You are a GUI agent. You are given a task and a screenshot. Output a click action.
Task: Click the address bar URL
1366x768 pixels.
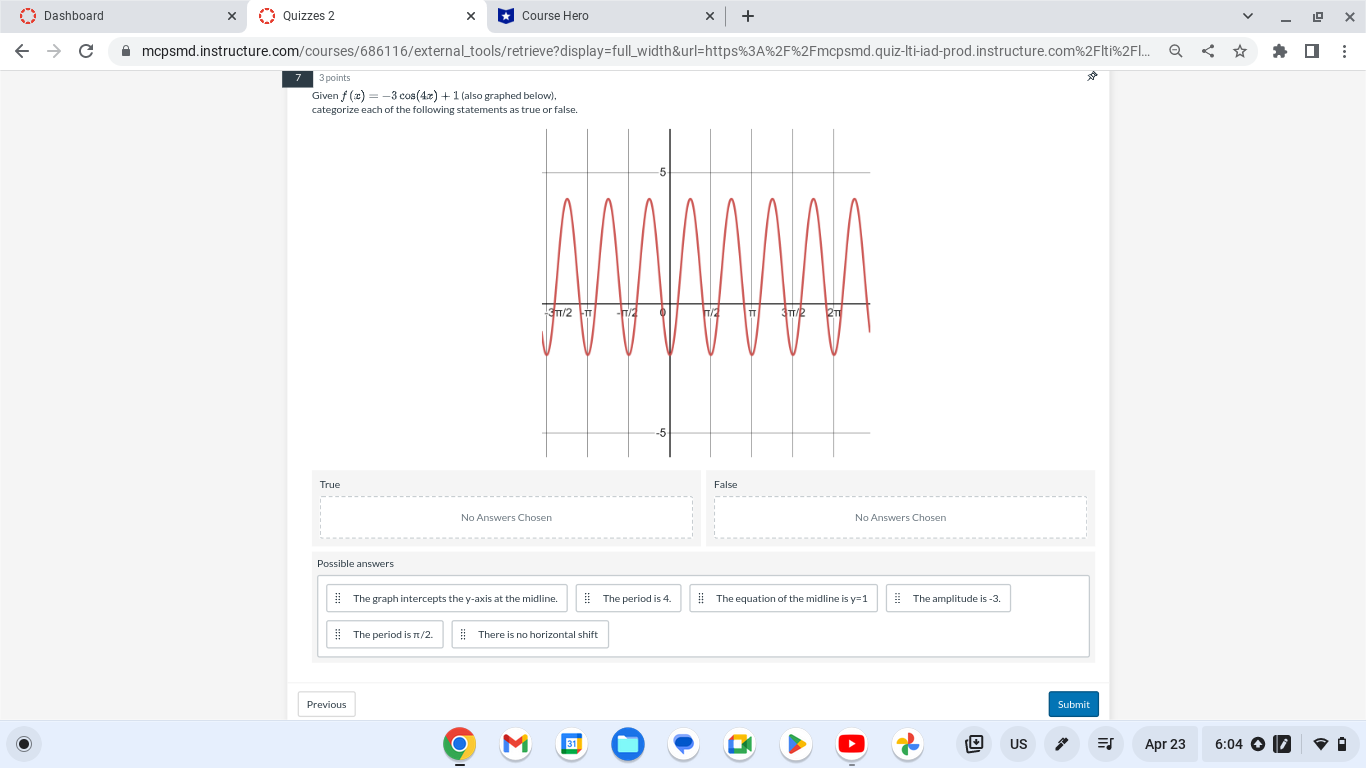click(x=645, y=51)
